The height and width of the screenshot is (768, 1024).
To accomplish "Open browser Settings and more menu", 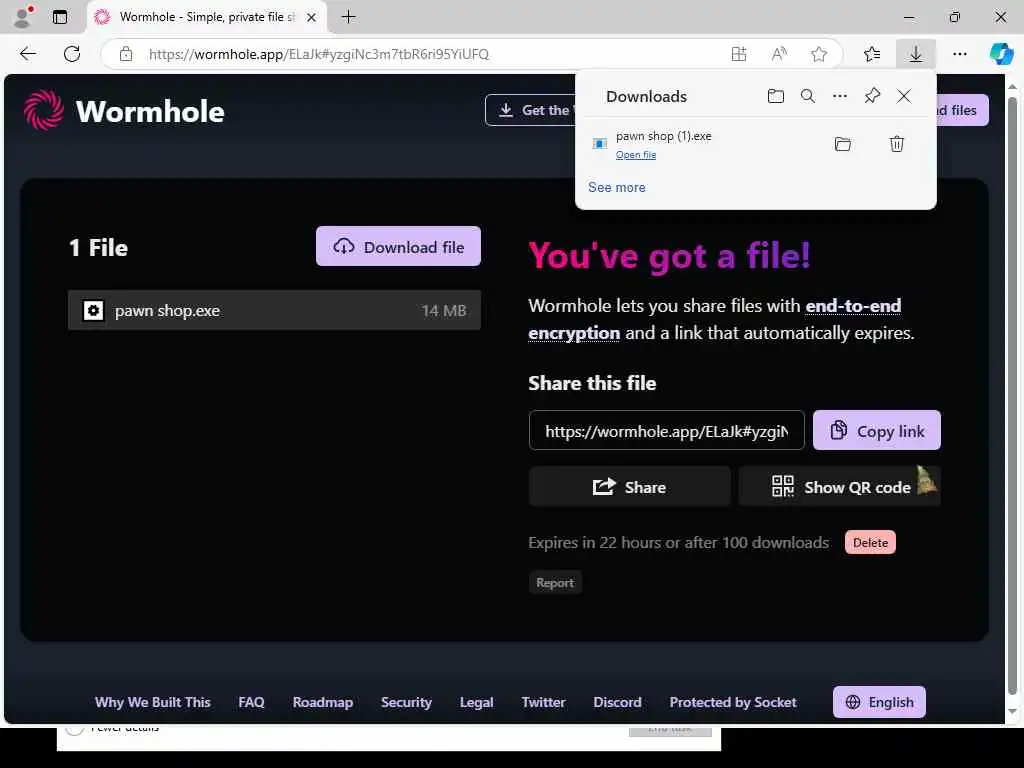I will coord(959,54).
